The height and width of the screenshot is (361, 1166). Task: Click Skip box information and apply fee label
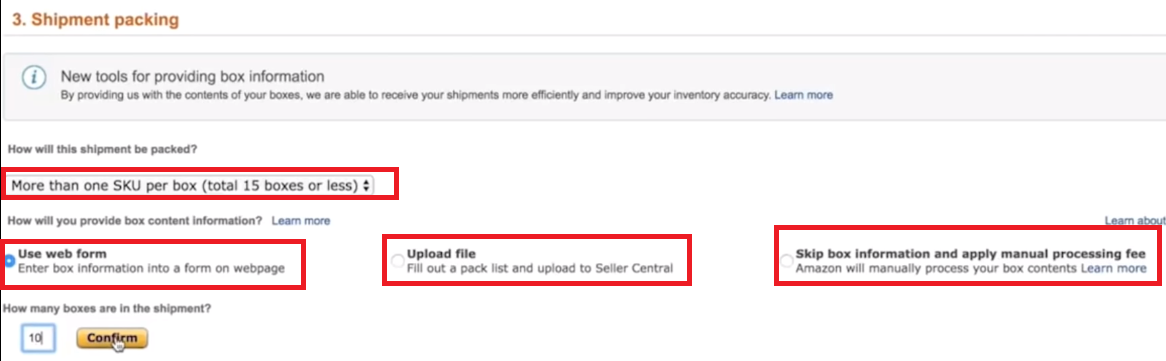point(968,254)
